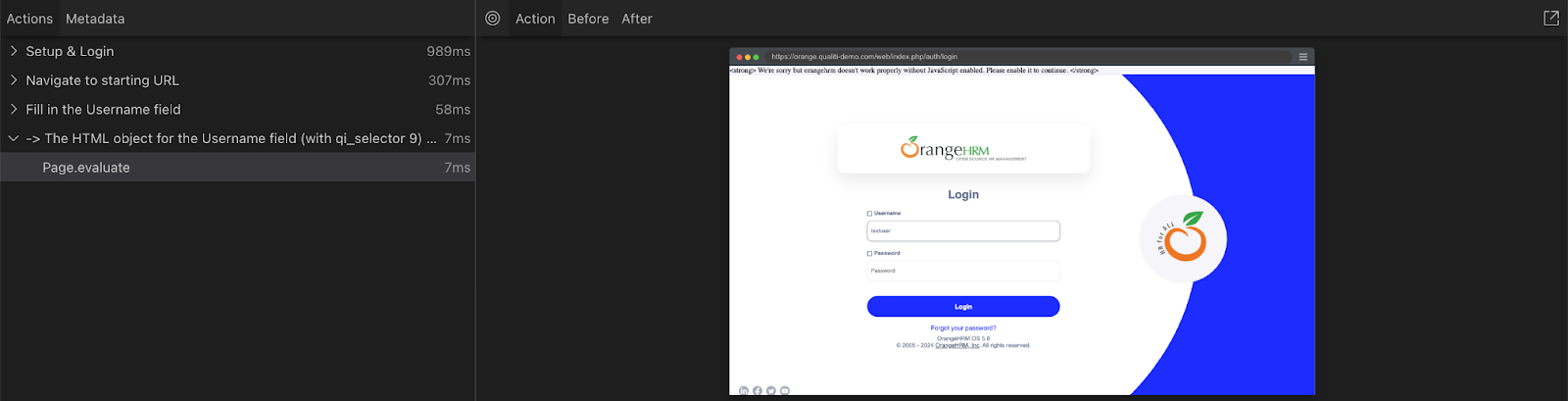Click the icon beside Password label
This screenshot has height=401, width=1568.
(x=869, y=254)
